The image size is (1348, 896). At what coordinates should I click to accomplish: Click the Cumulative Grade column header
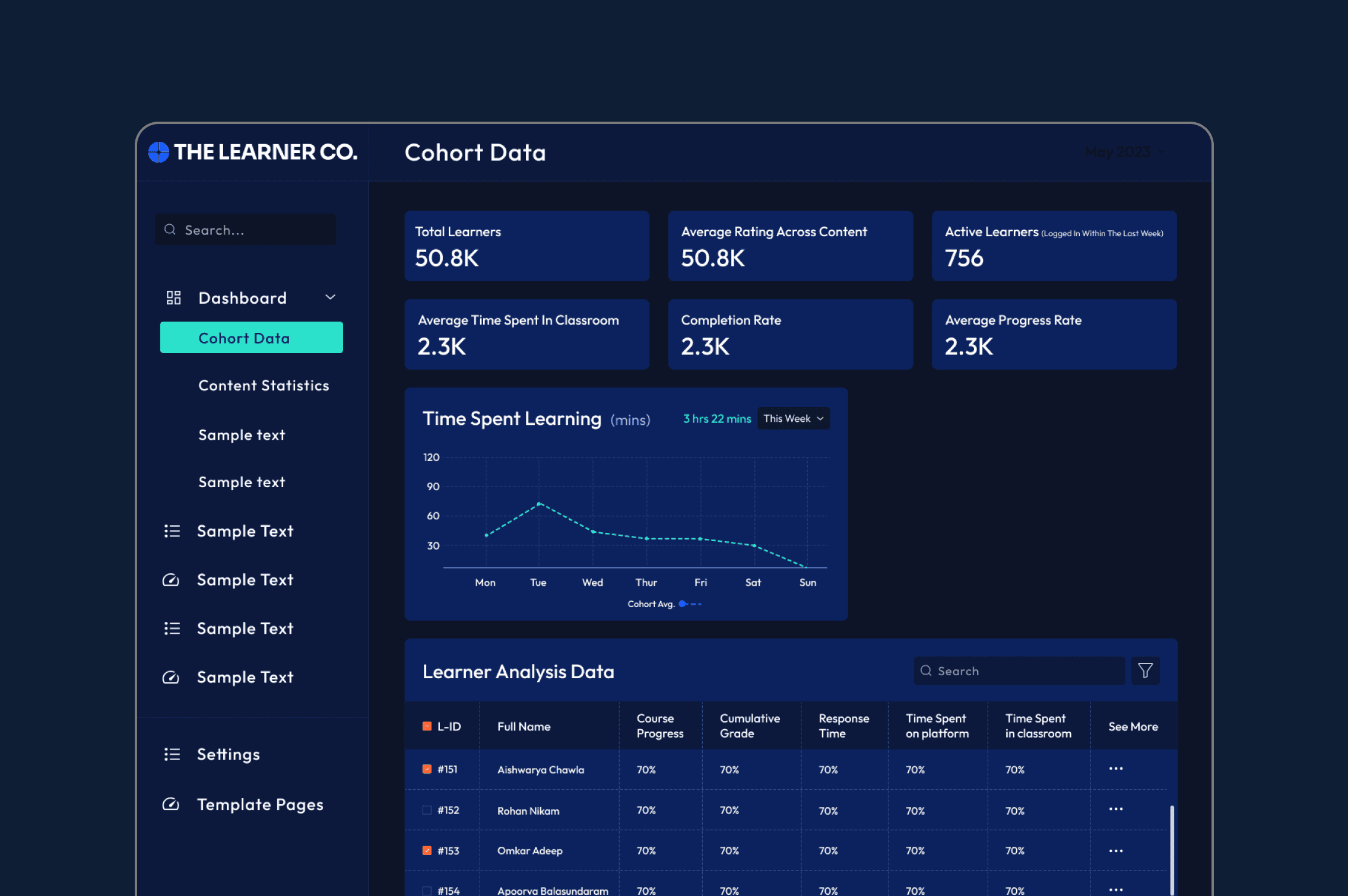tap(750, 726)
